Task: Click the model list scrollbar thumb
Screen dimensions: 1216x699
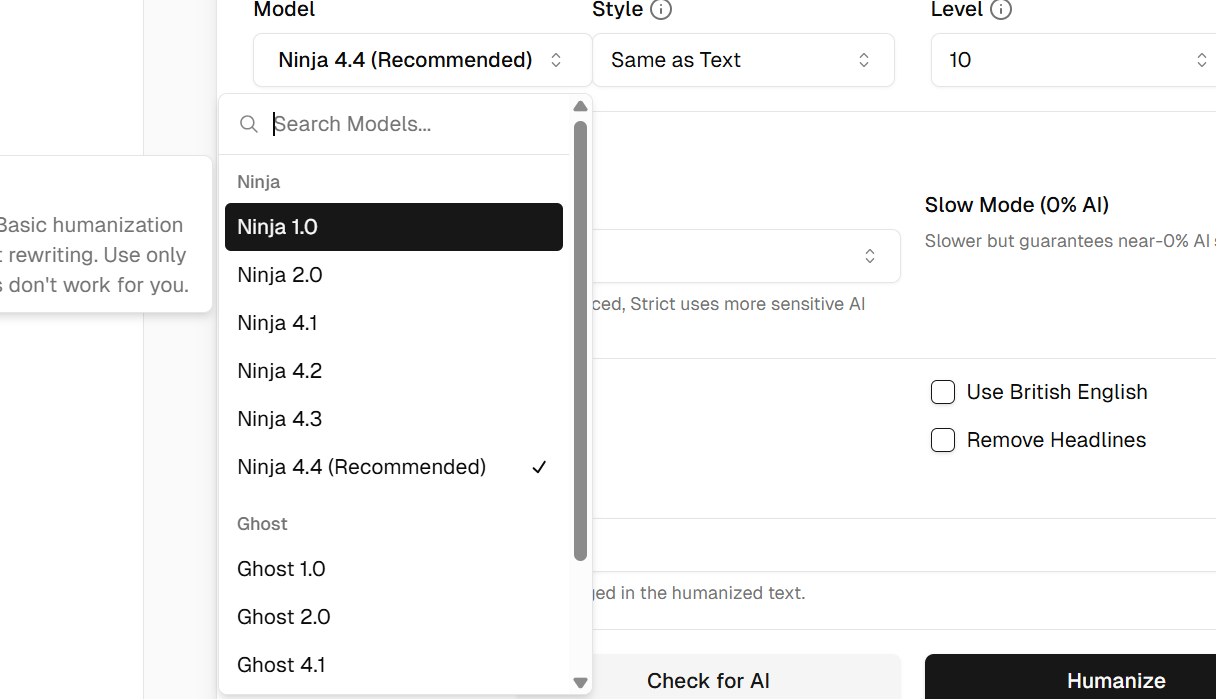Action: point(580,340)
